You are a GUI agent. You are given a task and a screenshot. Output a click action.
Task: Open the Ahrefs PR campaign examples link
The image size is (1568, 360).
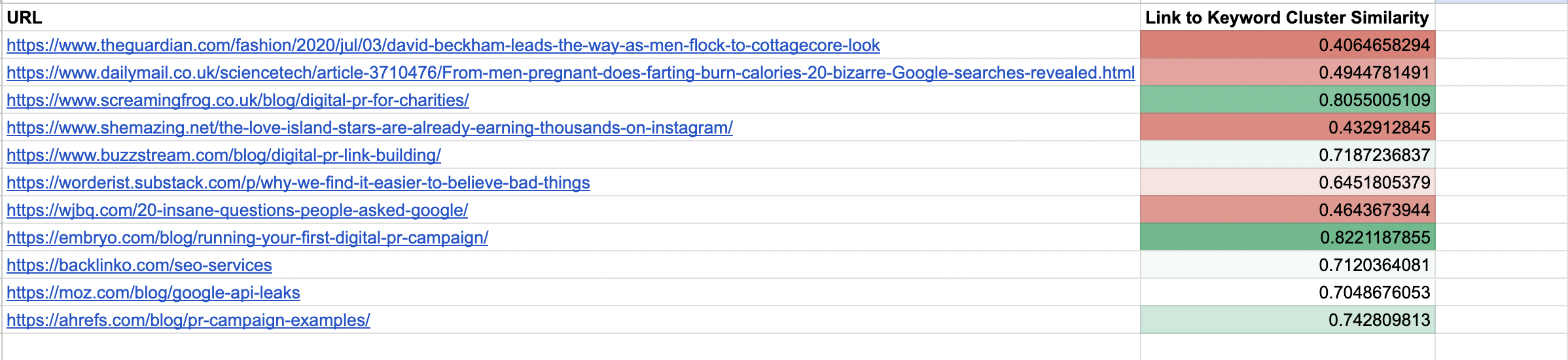pyautogui.click(x=188, y=320)
